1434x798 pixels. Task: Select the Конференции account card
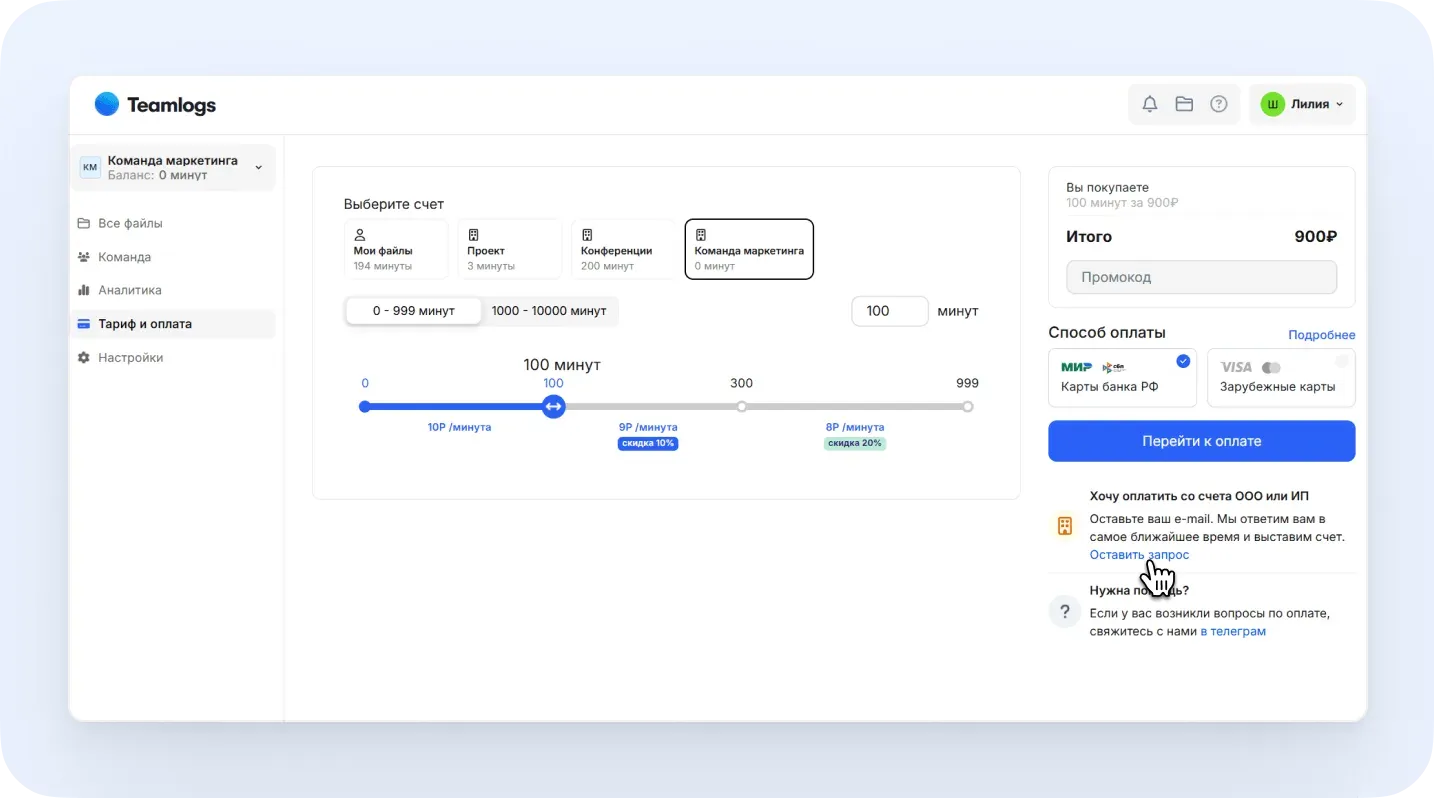tap(624, 249)
